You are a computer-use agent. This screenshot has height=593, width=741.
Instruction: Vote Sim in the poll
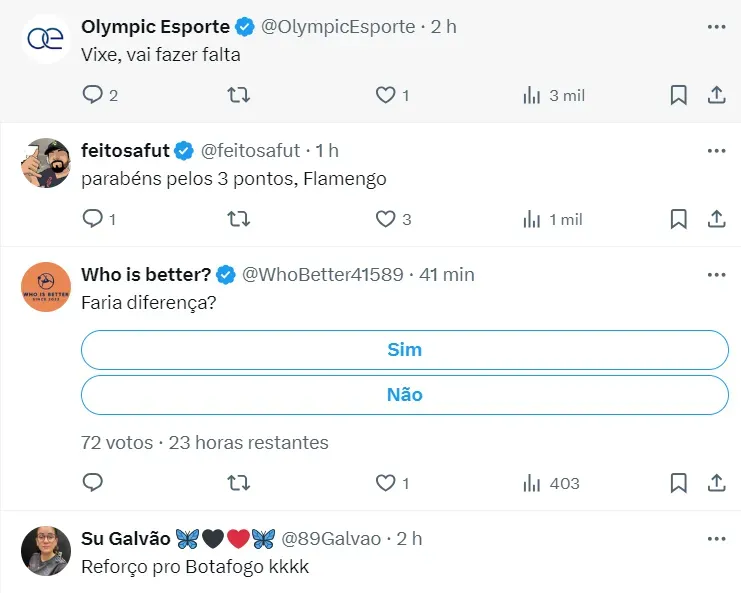pyautogui.click(x=404, y=350)
